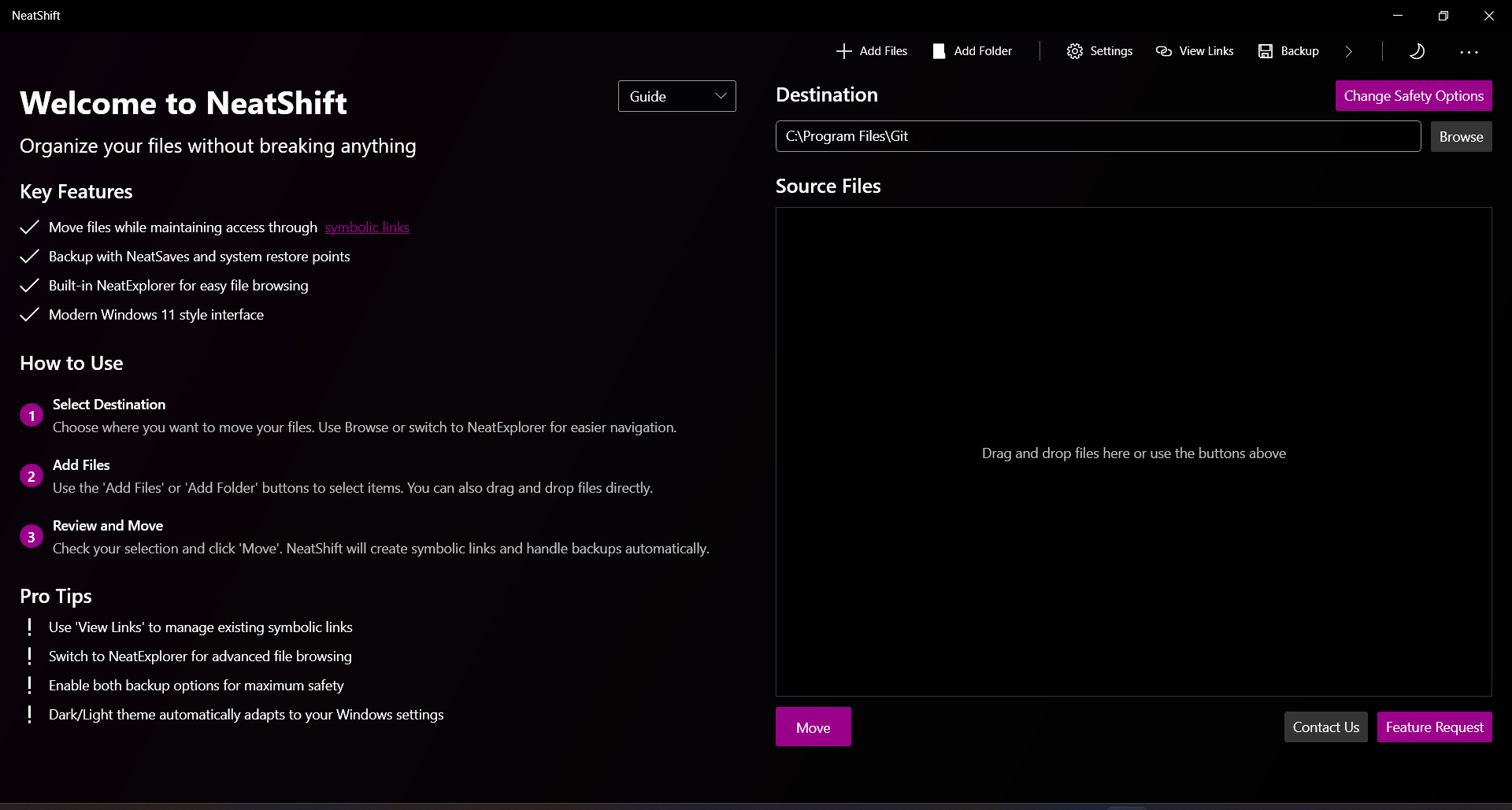Click the Add Files toolbar label

[884, 51]
